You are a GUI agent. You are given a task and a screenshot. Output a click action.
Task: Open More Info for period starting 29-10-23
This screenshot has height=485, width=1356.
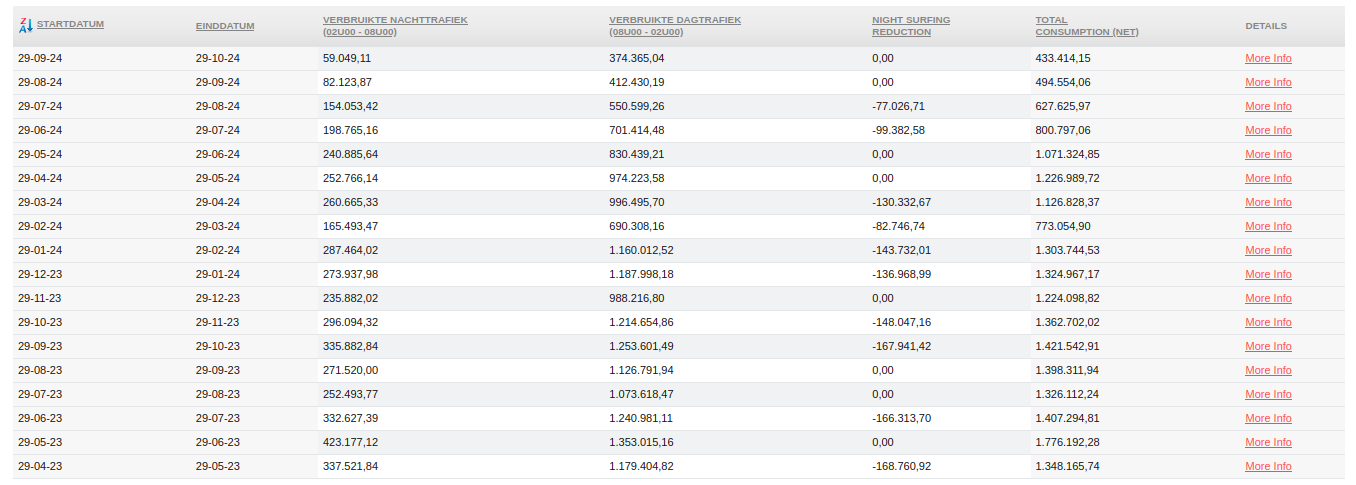coord(1268,322)
